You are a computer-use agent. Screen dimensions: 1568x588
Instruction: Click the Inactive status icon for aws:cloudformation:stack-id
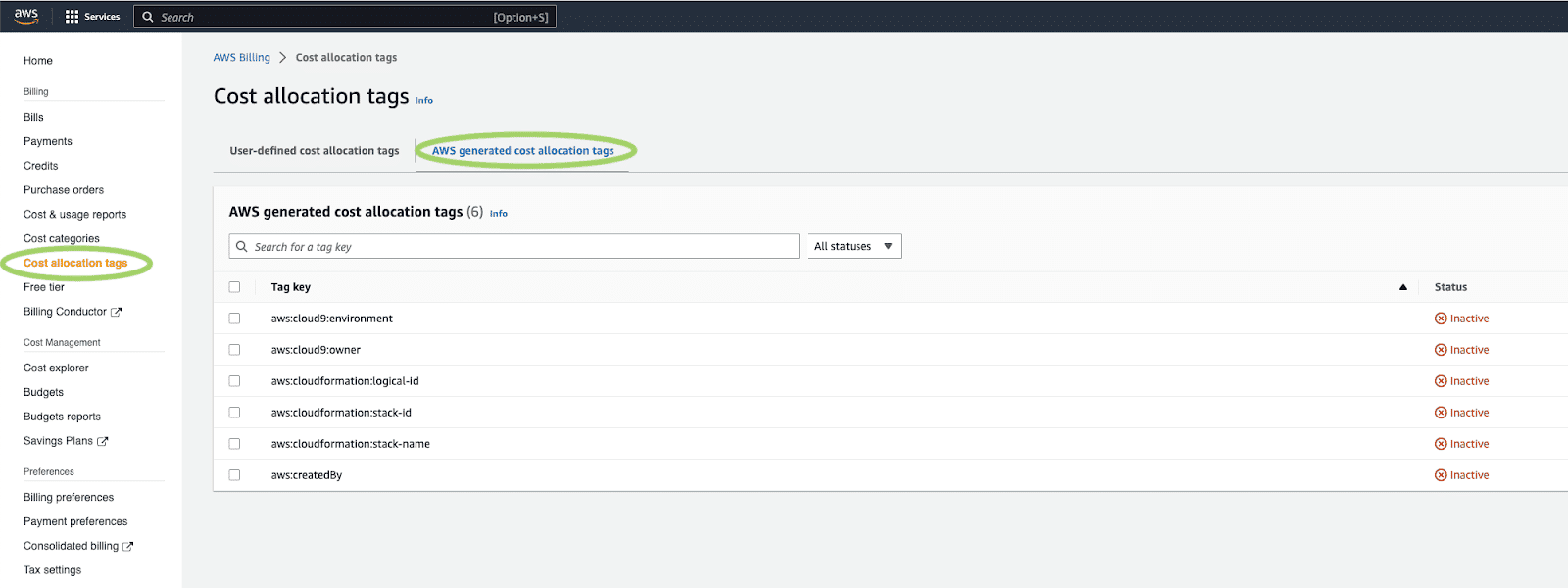point(1441,413)
